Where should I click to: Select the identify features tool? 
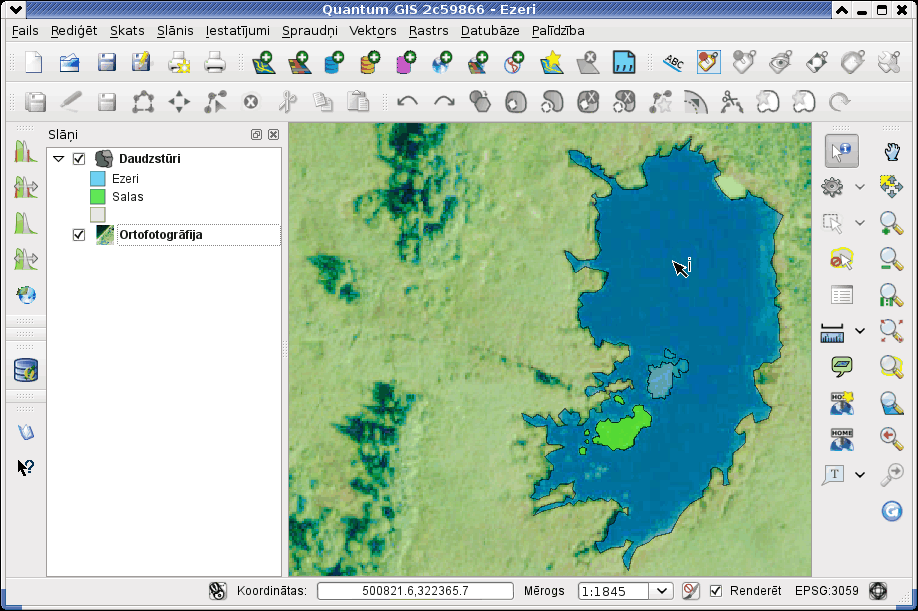point(842,152)
